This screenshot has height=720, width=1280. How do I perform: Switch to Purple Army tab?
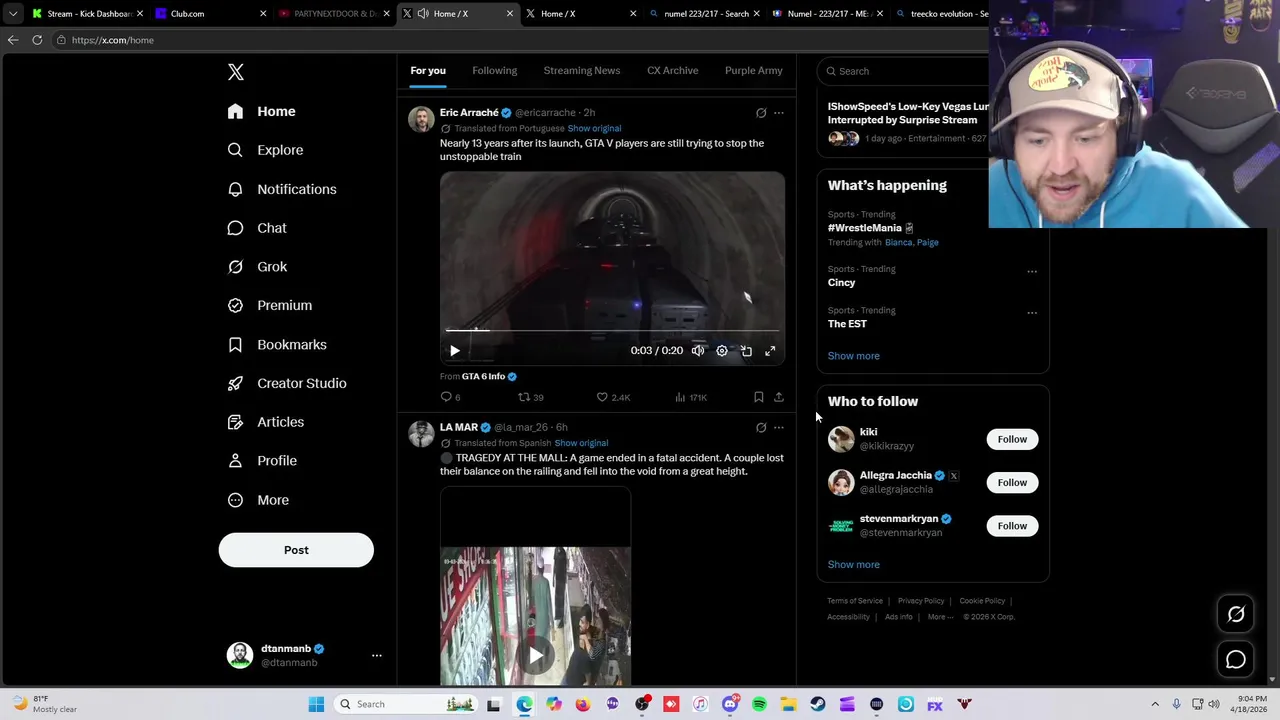tap(754, 71)
